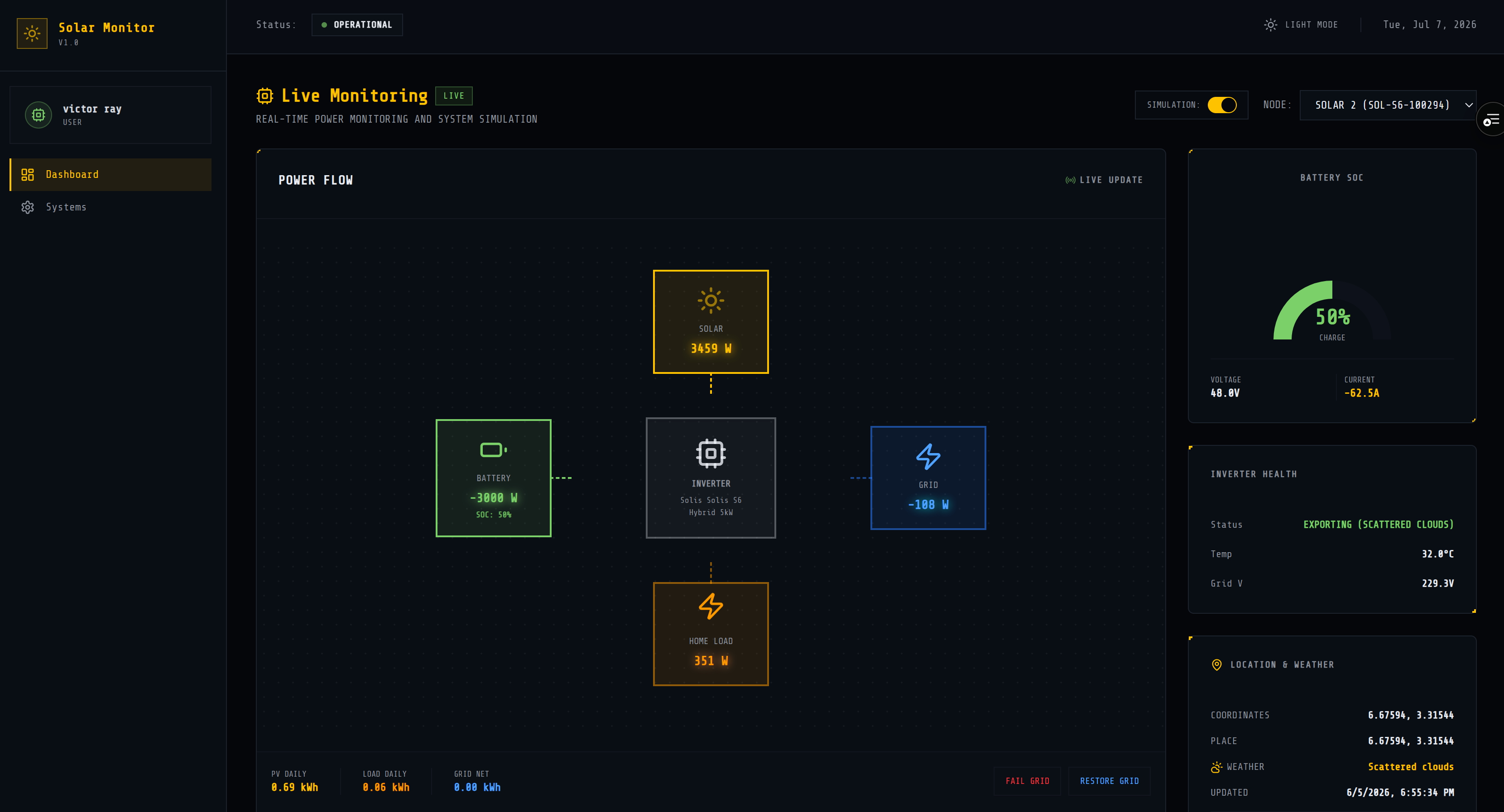The width and height of the screenshot is (1504, 812).
Task: Click the Systems gear icon
Action: [x=28, y=207]
